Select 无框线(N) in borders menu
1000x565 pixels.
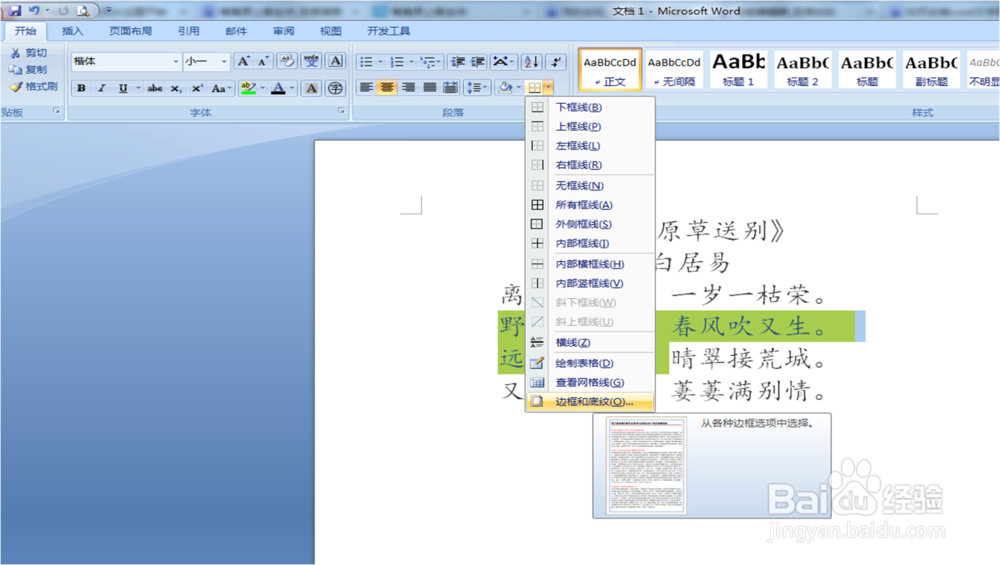590,186
